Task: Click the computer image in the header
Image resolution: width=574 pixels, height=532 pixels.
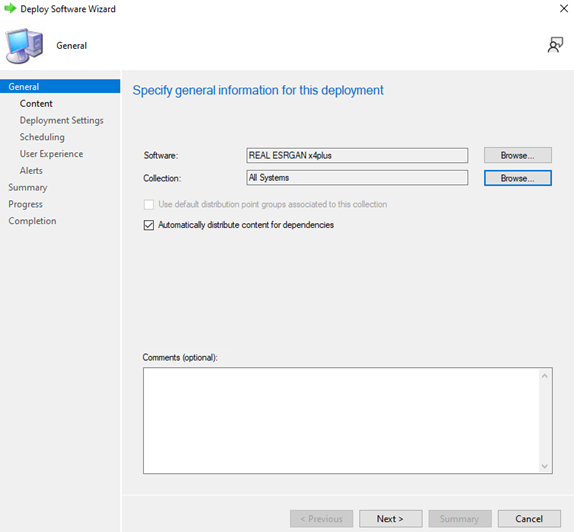Action: (24, 46)
